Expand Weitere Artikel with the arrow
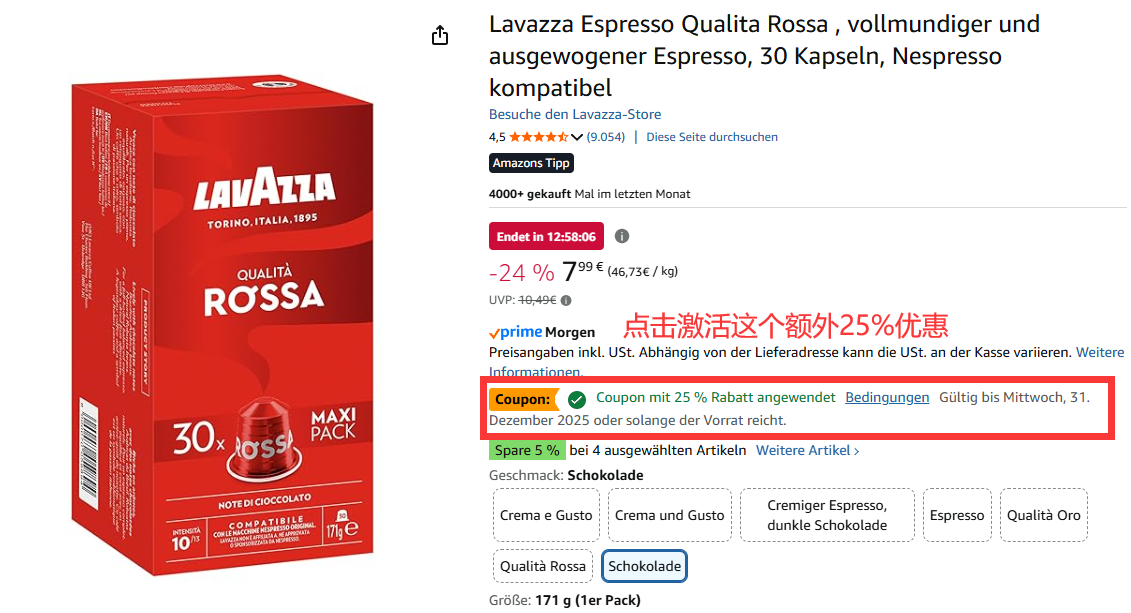 coord(856,451)
